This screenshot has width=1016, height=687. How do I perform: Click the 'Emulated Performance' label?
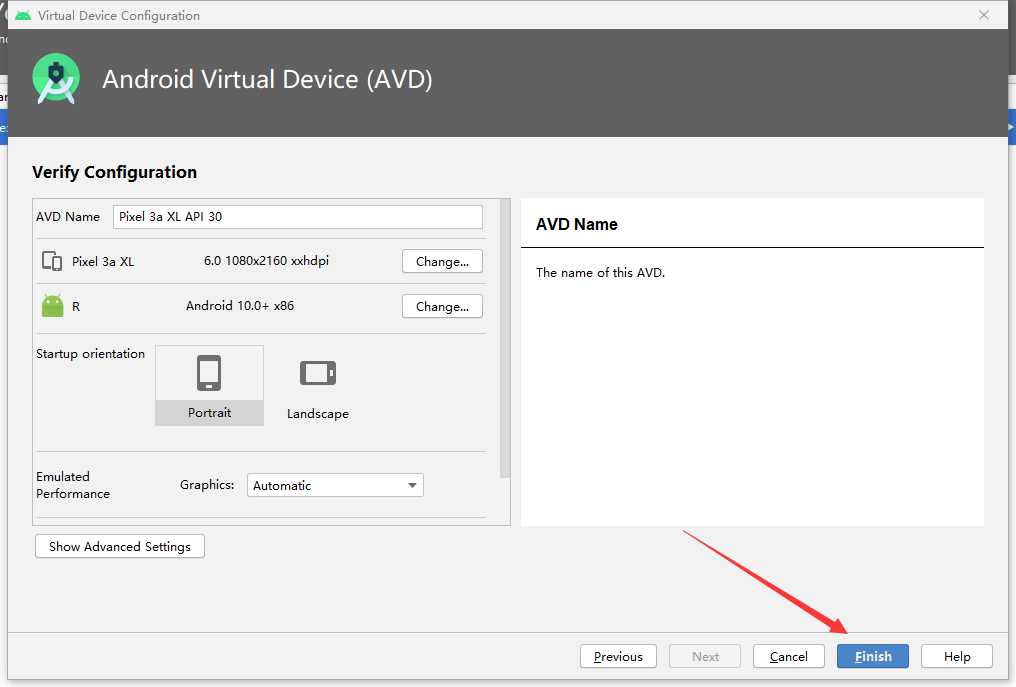point(73,485)
